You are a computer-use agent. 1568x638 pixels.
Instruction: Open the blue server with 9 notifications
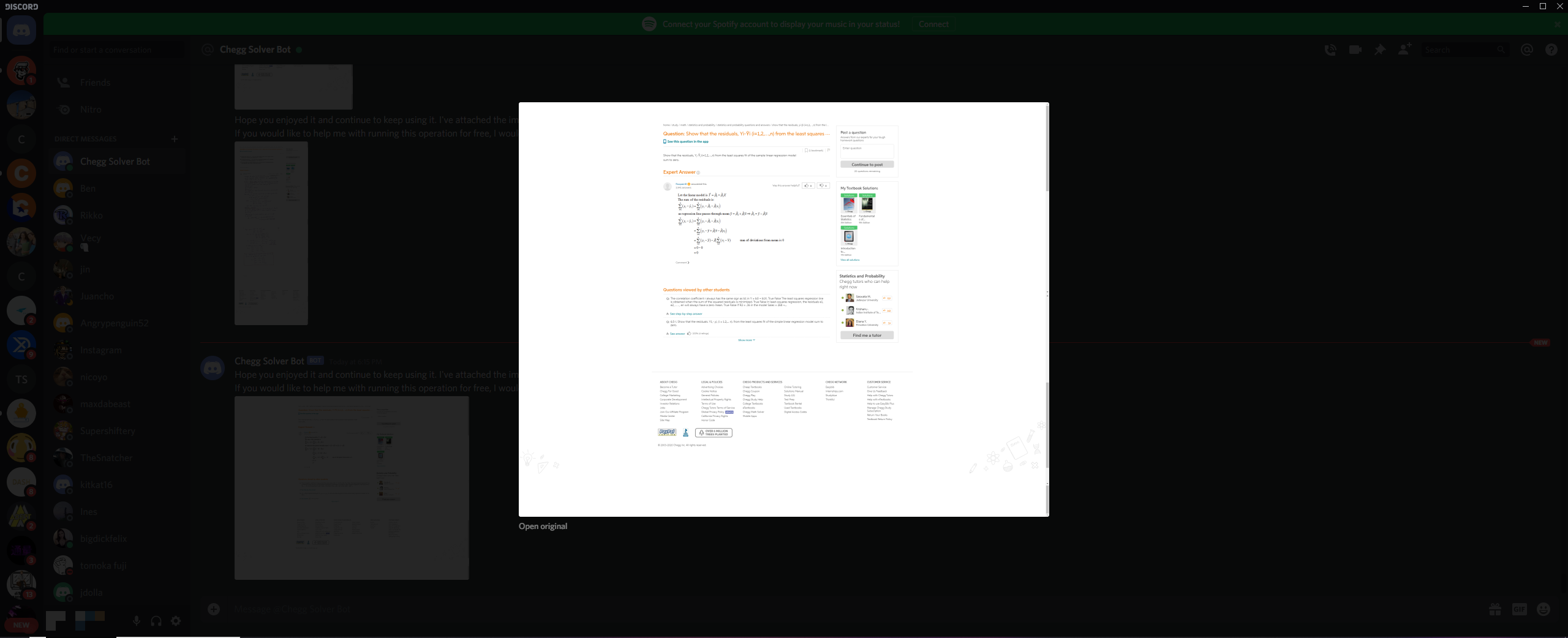21,345
